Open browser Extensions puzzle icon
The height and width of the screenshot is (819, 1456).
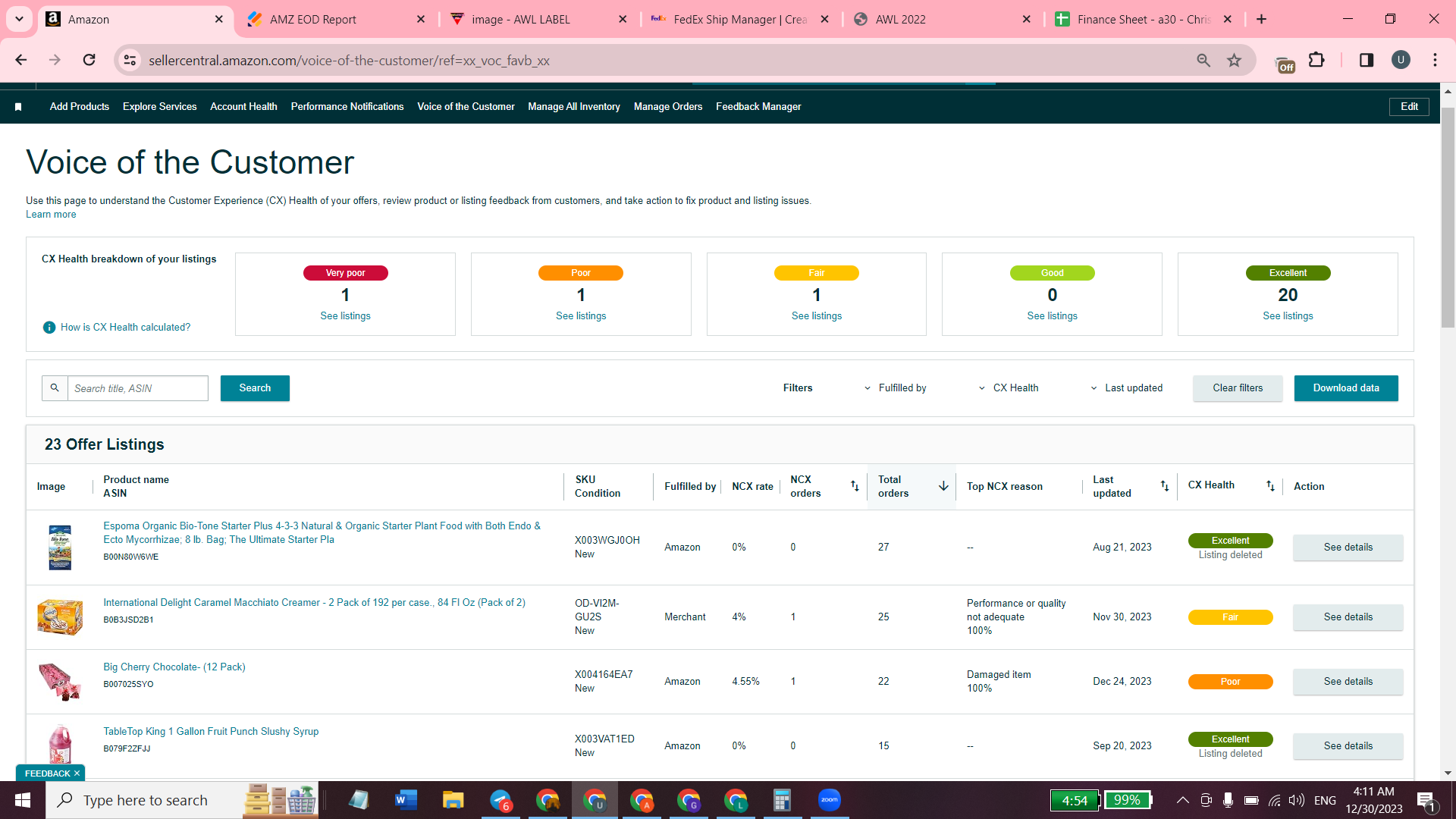click(x=1317, y=60)
